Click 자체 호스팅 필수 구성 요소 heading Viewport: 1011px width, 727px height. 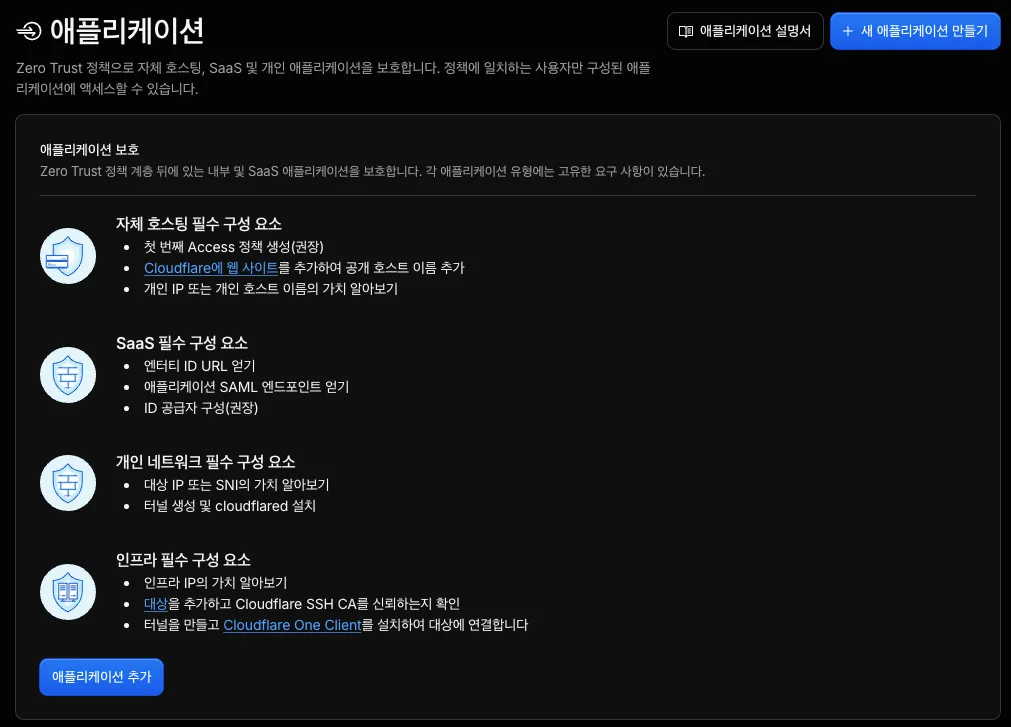coord(199,224)
